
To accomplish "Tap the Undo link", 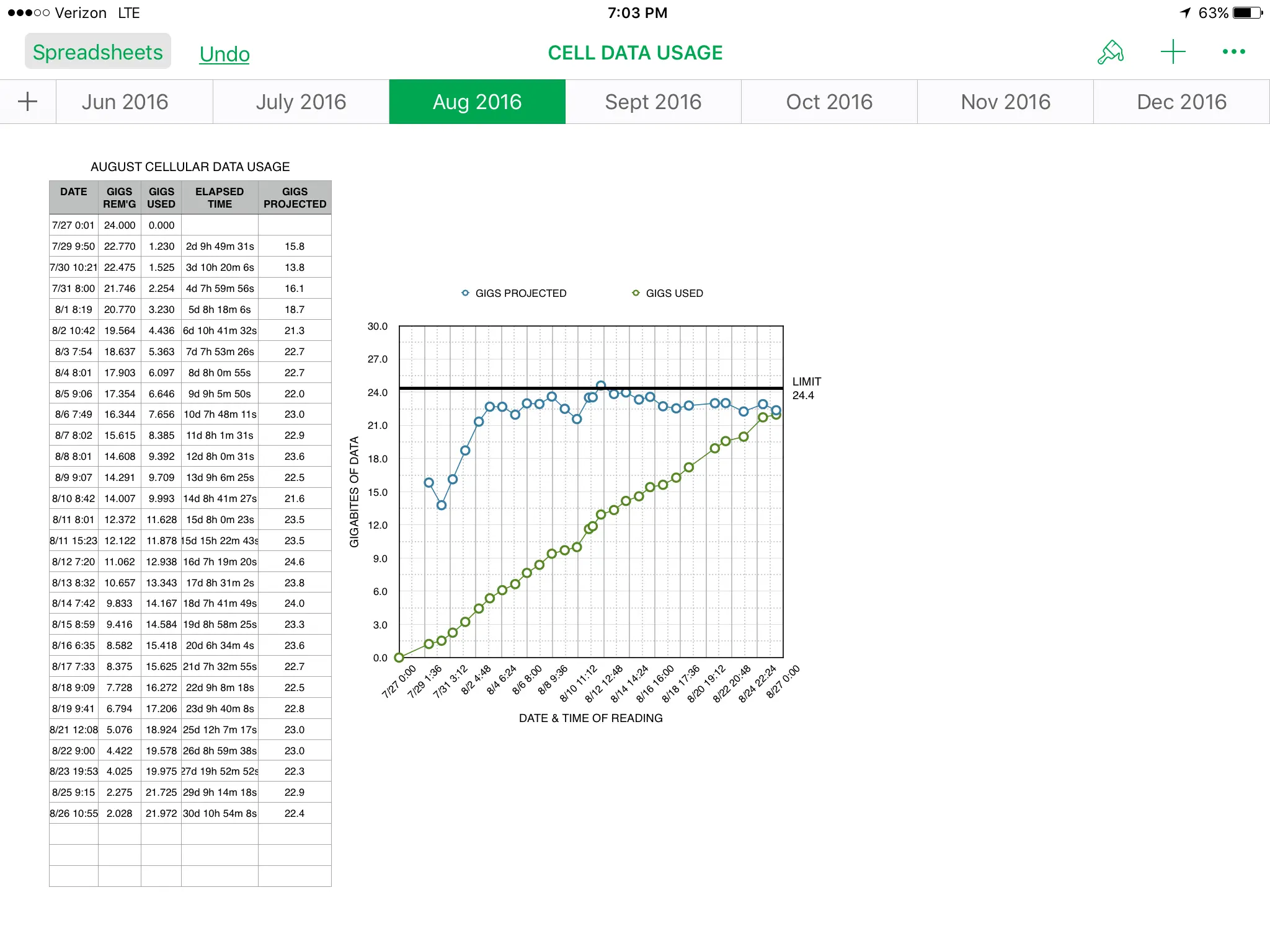I will (x=224, y=55).
